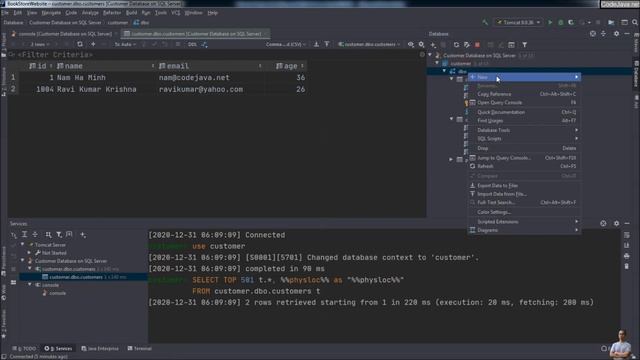Collapse Customer Database on SQL Server tree node
The width and height of the screenshot is (640, 360).
tap(430, 55)
